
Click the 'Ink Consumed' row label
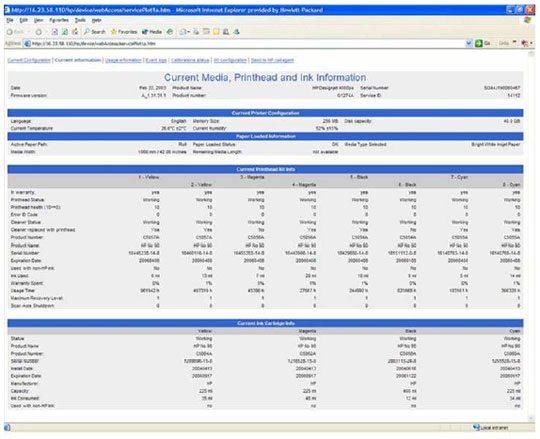pyautogui.click(x=24, y=398)
